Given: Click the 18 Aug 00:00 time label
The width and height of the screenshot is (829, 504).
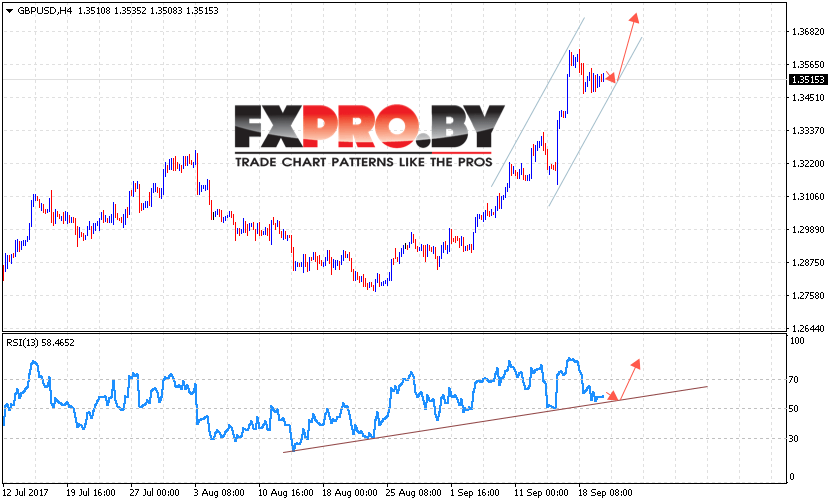Looking at the screenshot, I should pyautogui.click(x=349, y=492).
